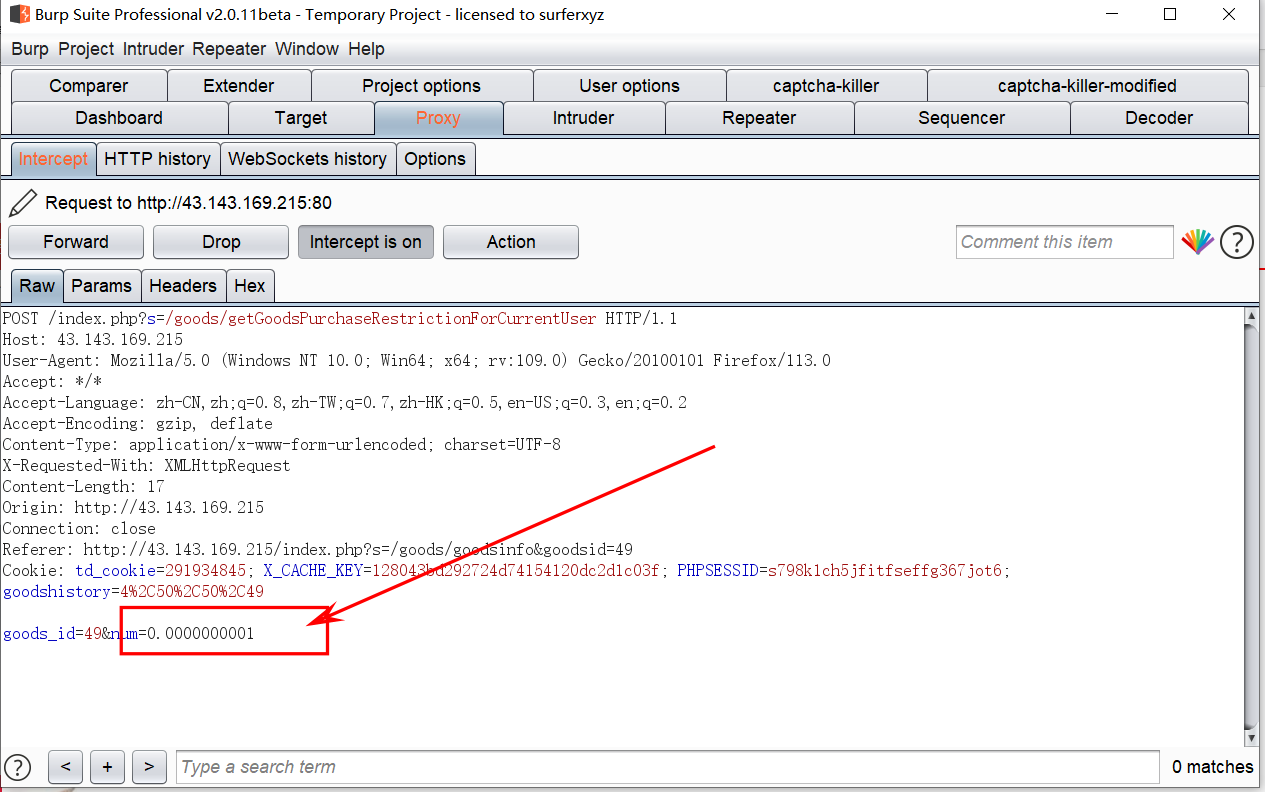
Task: Click the X-Requested-With header line
Action: point(146,466)
